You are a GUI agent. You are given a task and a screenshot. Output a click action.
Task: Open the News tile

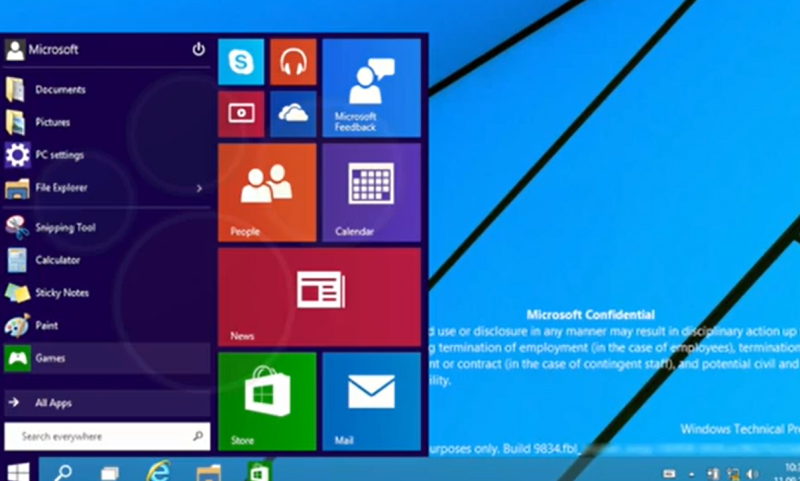tap(319, 297)
